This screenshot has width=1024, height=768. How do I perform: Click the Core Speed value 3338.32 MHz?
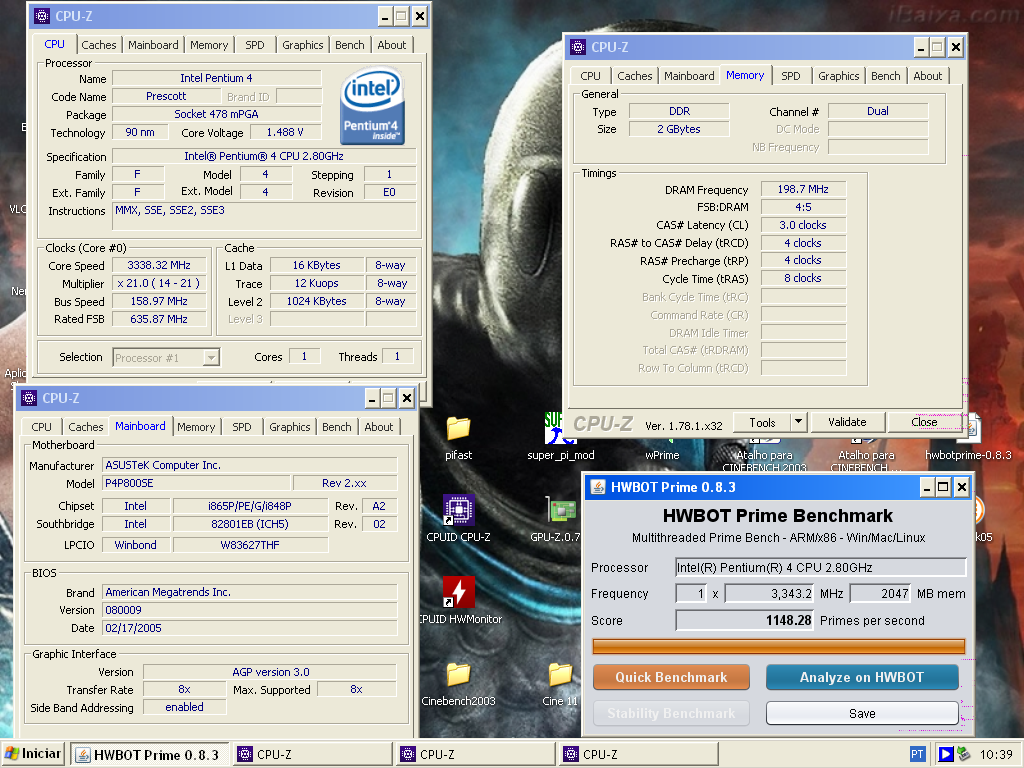[159, 266]
